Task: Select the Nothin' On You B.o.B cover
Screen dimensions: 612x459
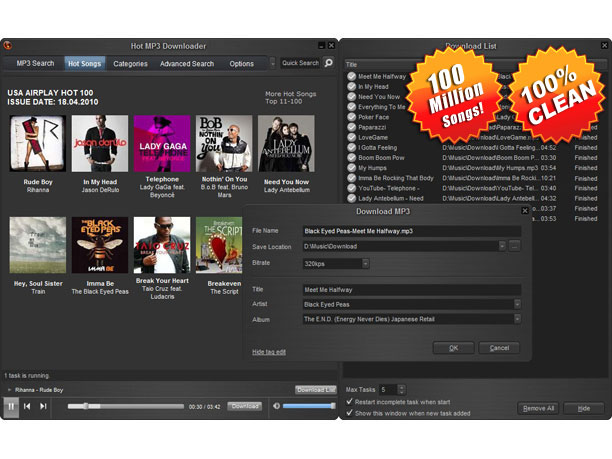Action: point(224,143)
